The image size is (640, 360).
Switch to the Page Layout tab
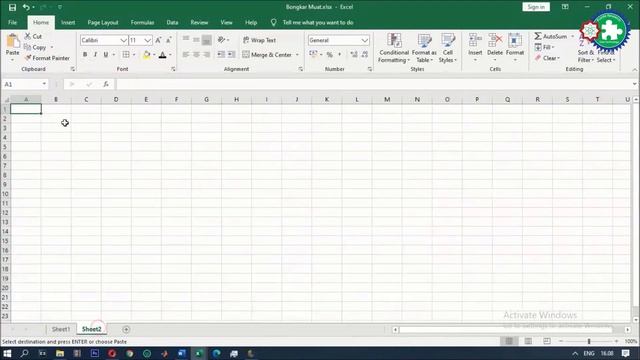103,22
